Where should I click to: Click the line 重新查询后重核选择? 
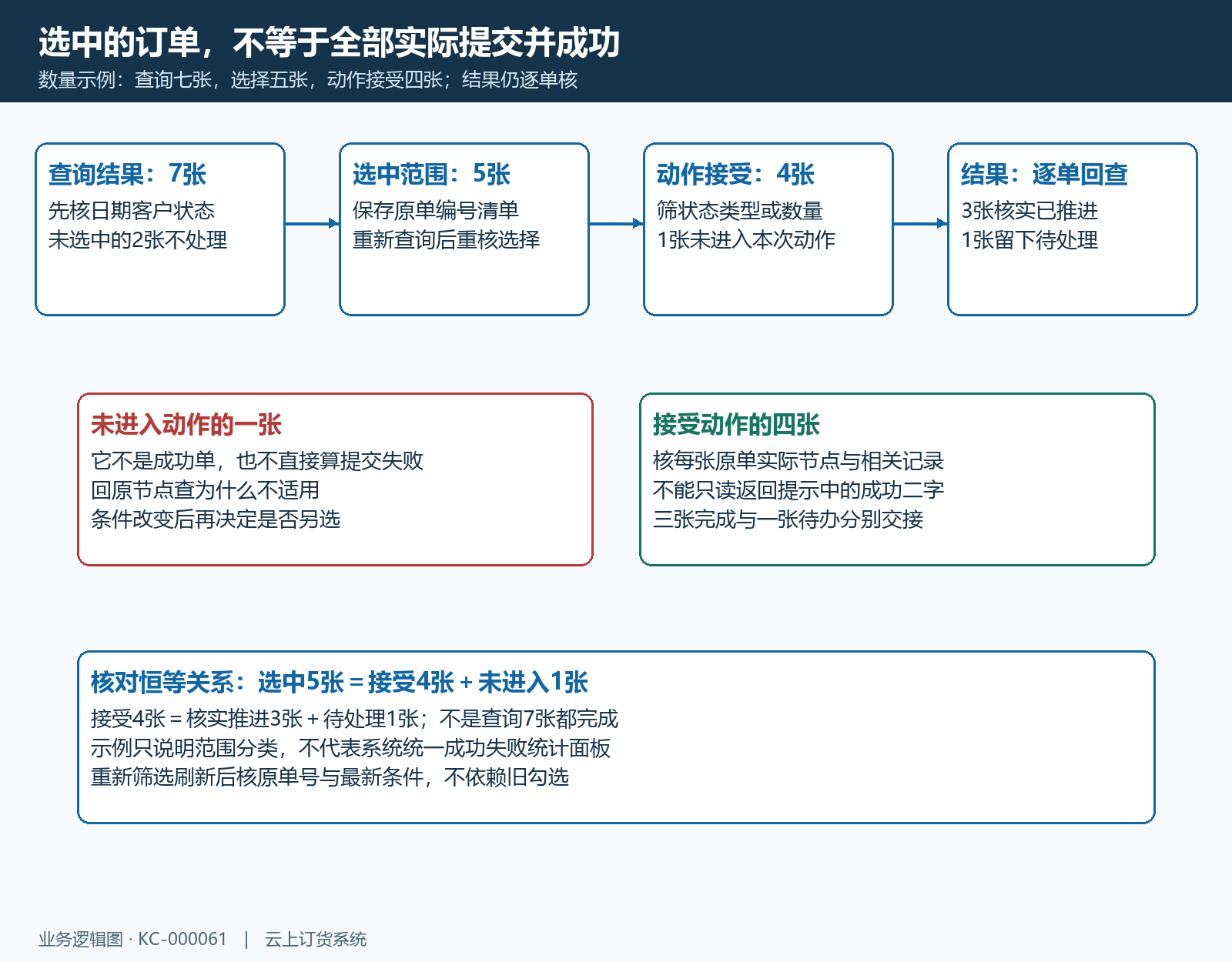coord(446,240)
